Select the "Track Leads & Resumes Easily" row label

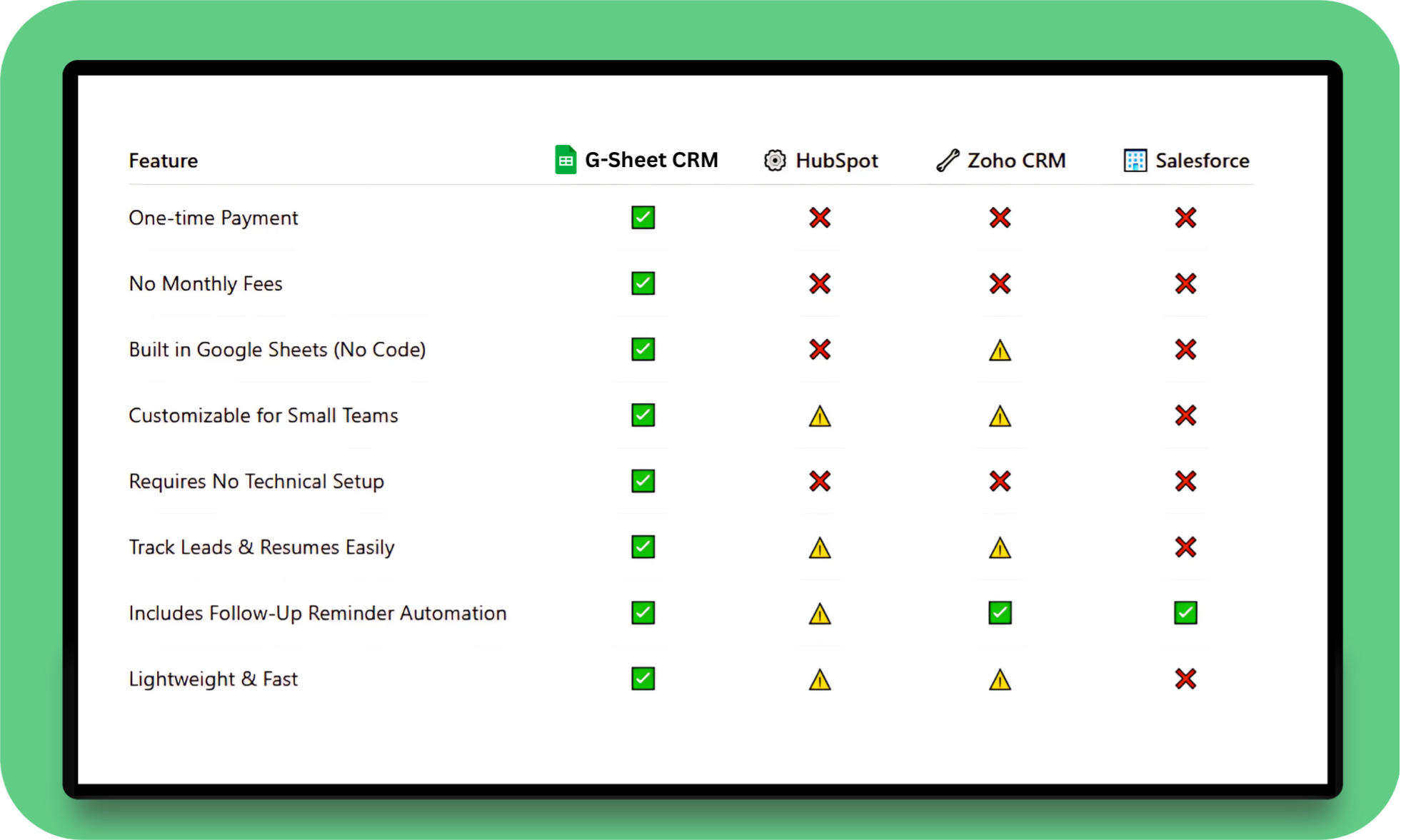coord(261,547)
